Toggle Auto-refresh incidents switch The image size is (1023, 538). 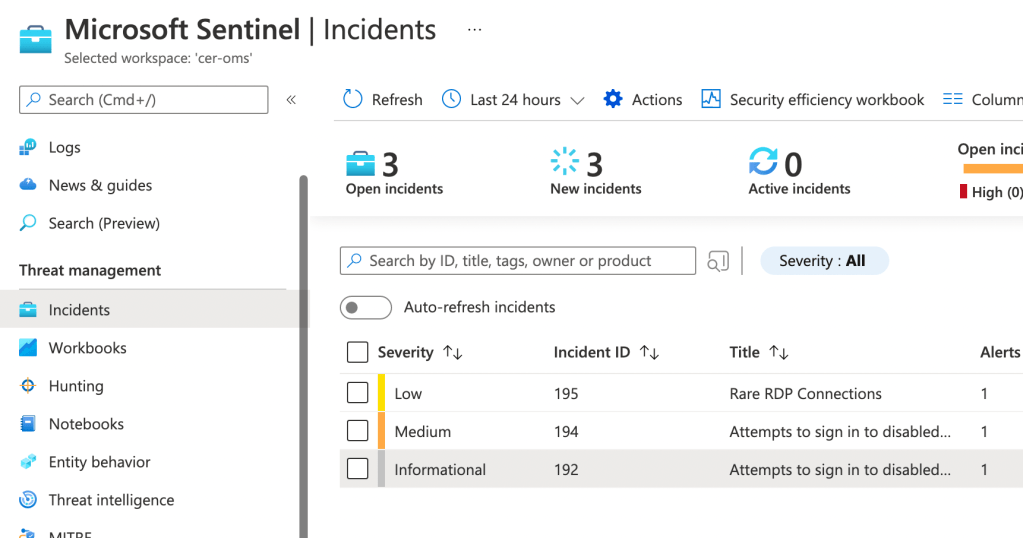coord(365,307)
